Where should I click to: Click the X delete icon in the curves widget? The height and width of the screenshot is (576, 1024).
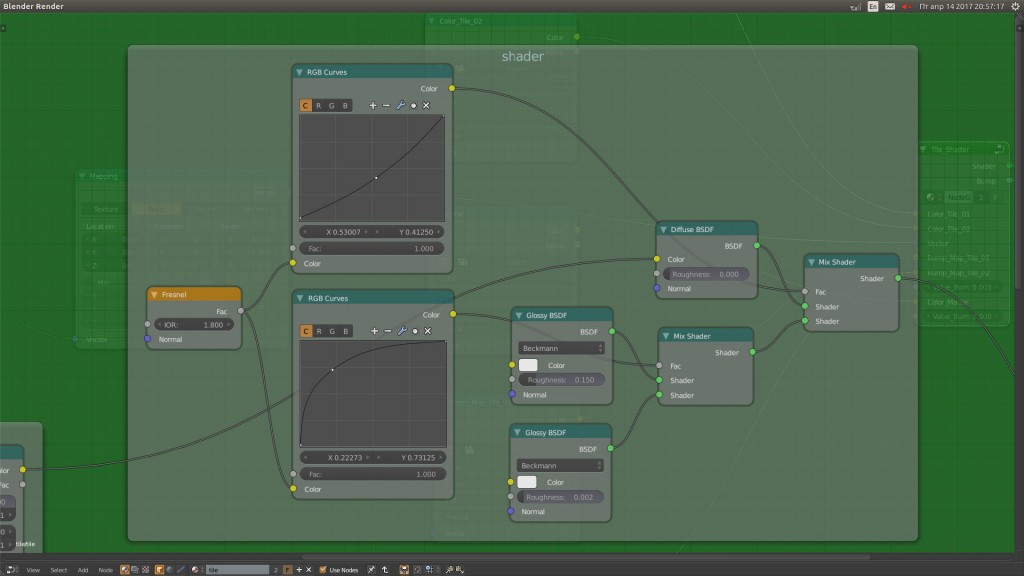pyautogui.click(x=426, y=105)
